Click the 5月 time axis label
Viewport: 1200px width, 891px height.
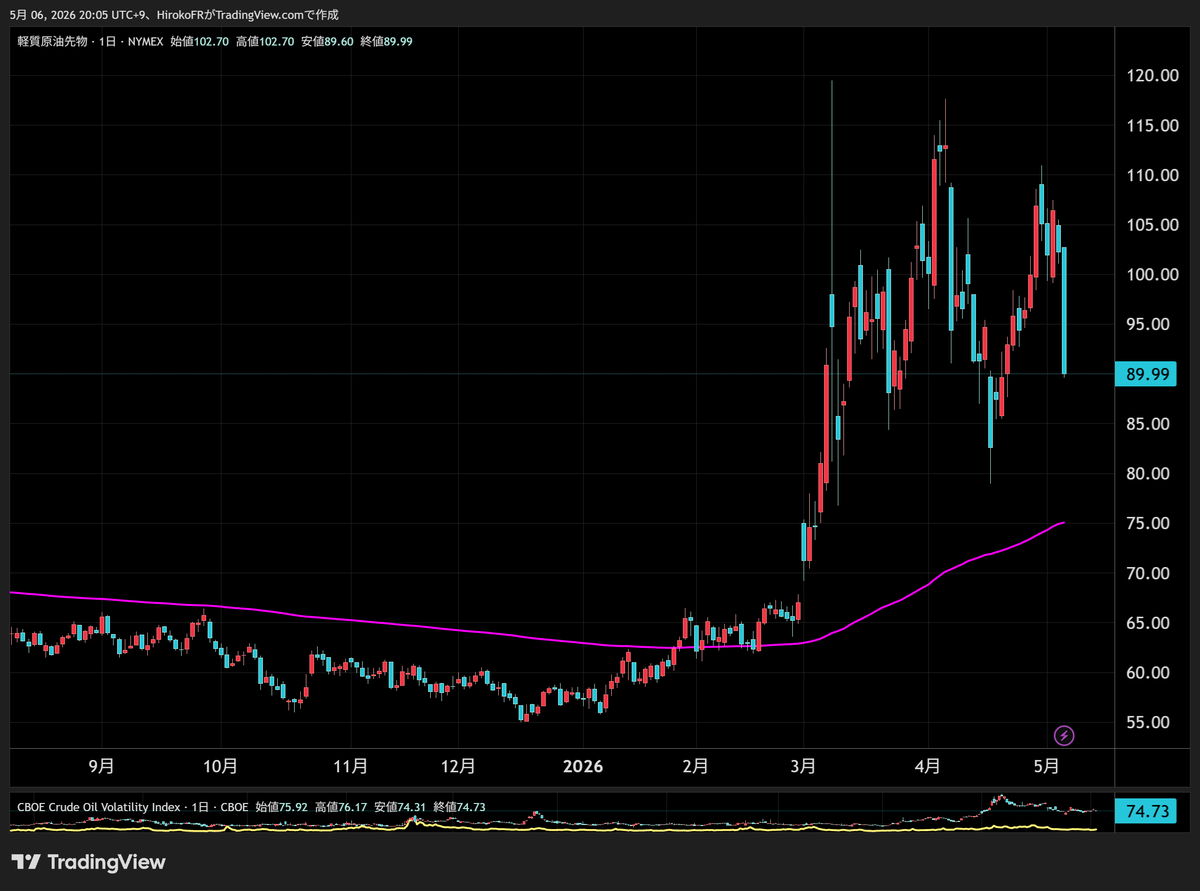1045,767
